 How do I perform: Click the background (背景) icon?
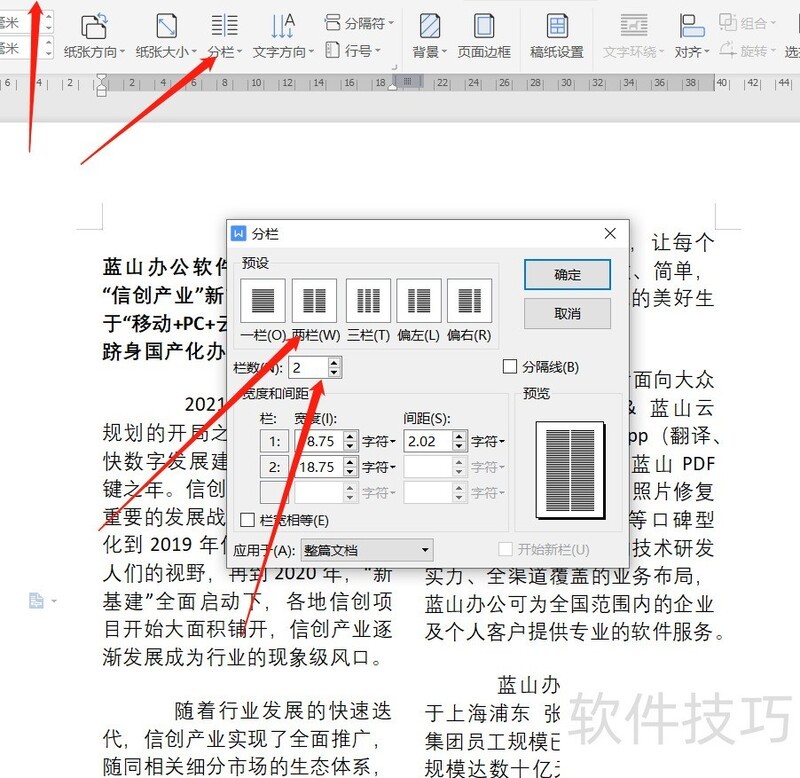pyautogui.click(x=430, y=26)
